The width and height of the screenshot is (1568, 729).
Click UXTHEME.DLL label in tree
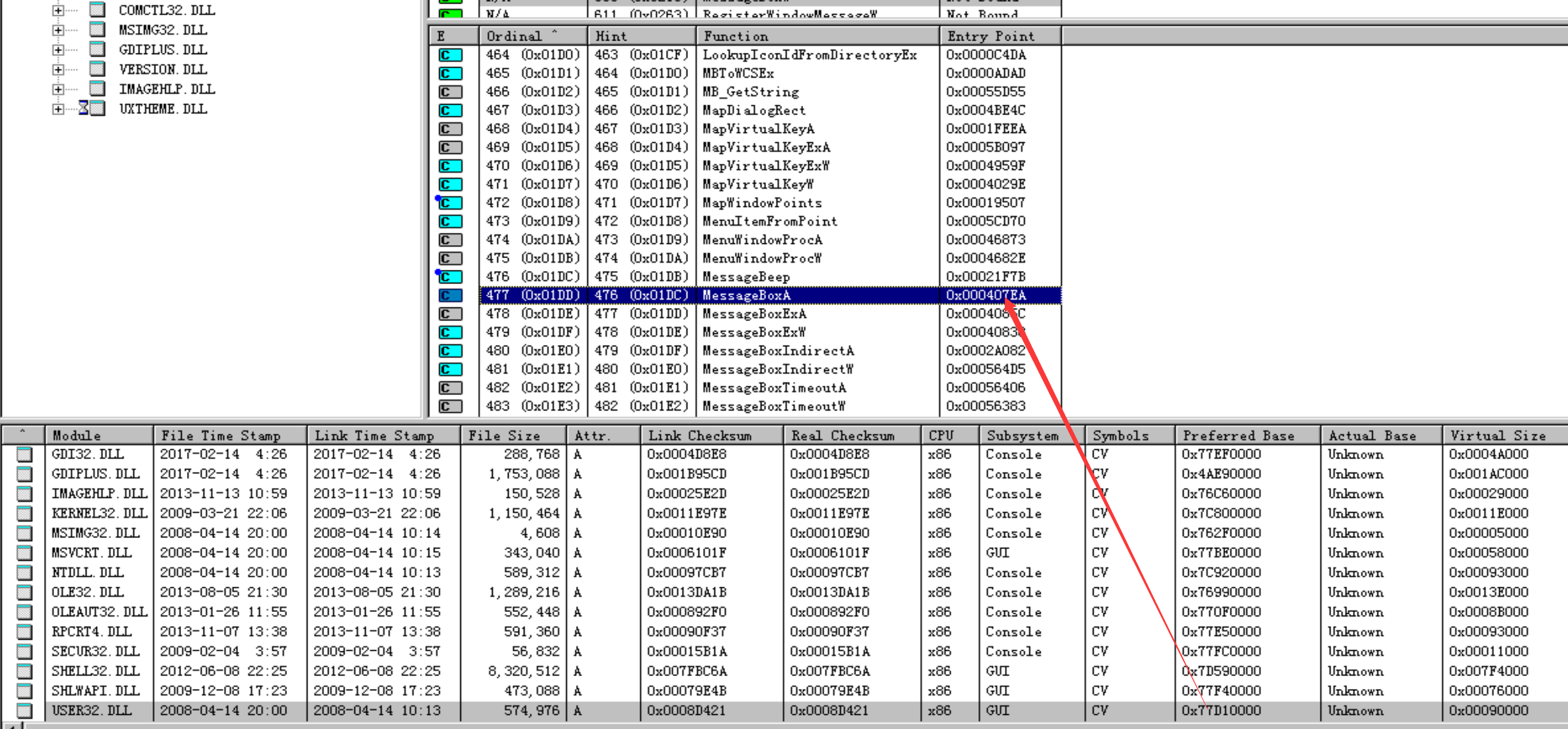[163, 109]
